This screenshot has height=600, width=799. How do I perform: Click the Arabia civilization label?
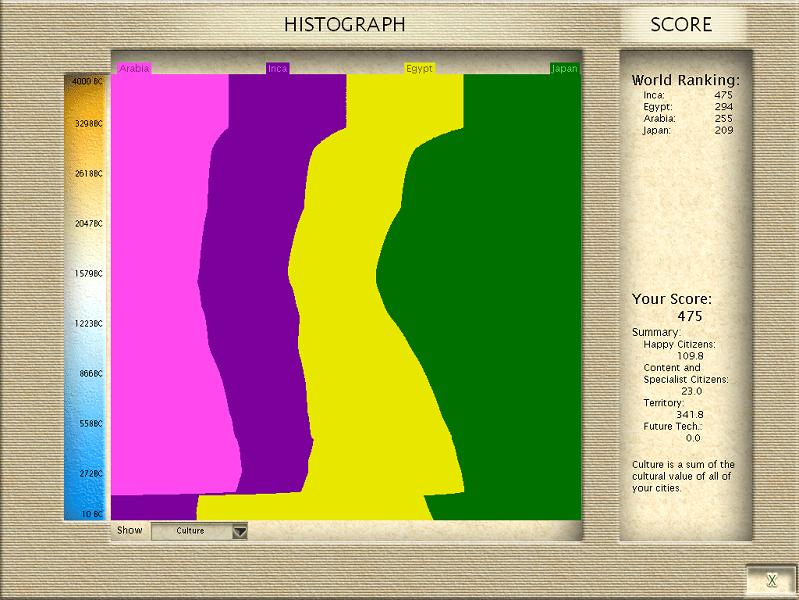pyautogui.click(x=134, y=69)
